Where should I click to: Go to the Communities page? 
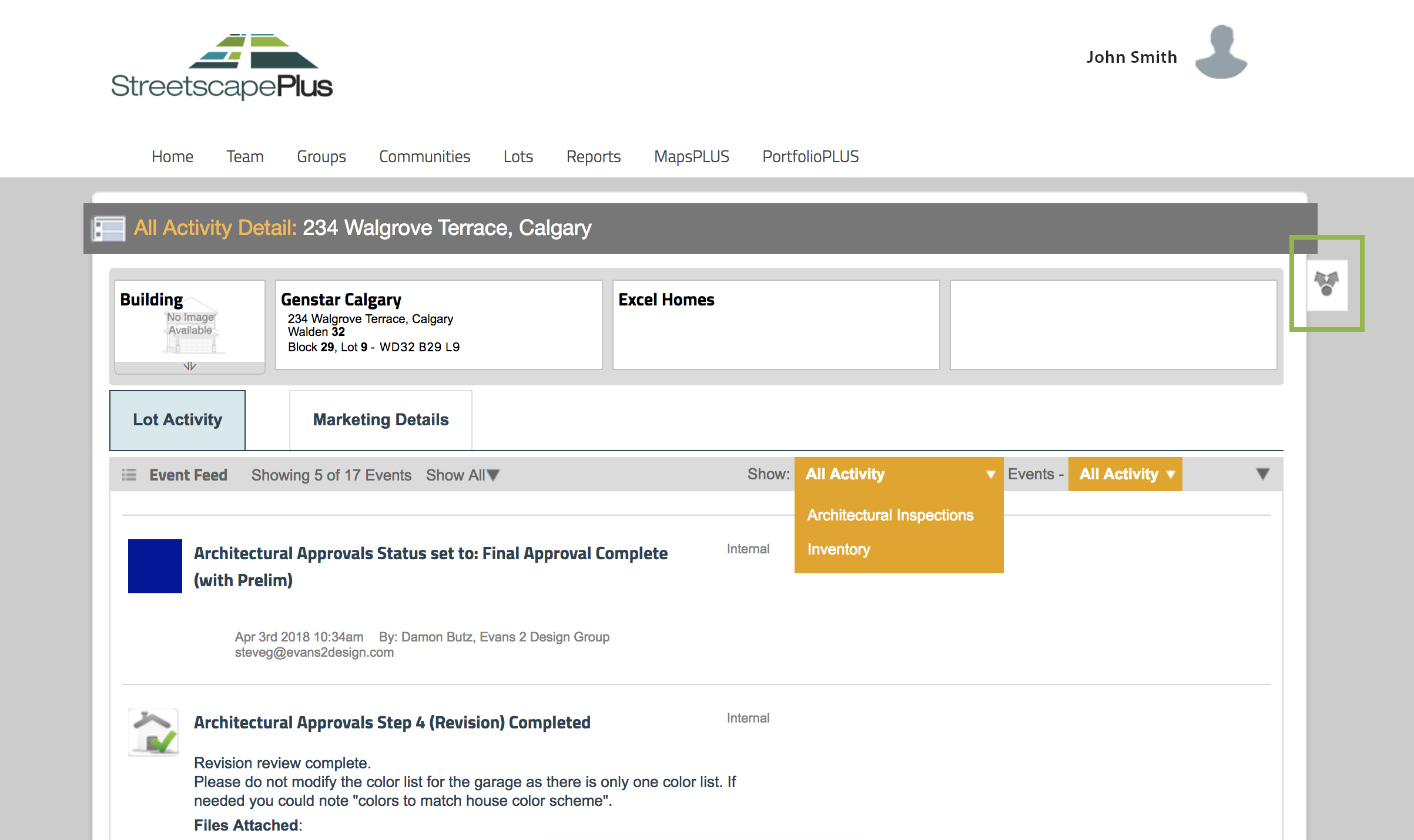[424, 156]
